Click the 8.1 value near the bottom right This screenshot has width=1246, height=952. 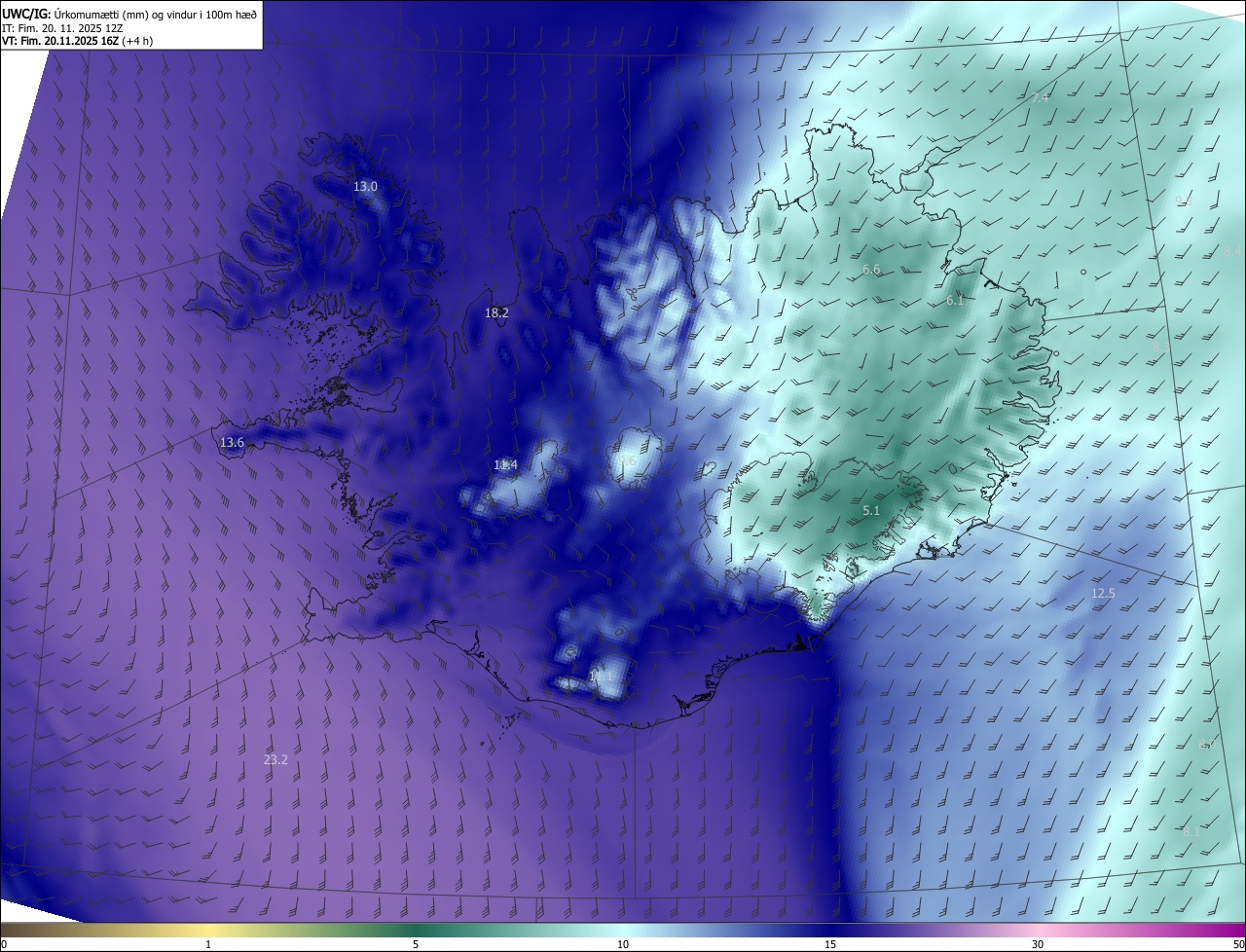tap(1191, 832)
